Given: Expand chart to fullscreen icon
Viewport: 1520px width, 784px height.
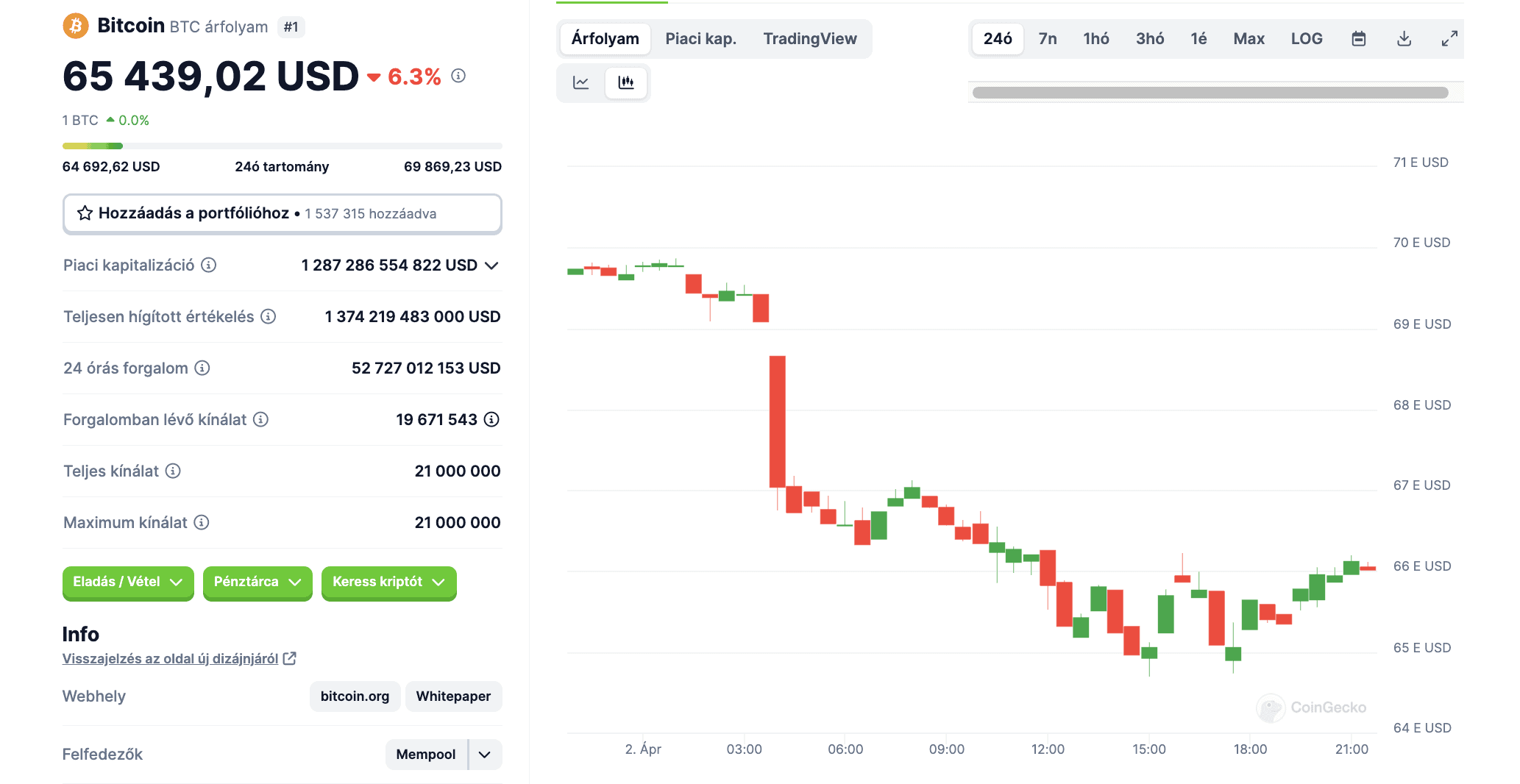Looking at the screenshot, I should [1449, 39].
